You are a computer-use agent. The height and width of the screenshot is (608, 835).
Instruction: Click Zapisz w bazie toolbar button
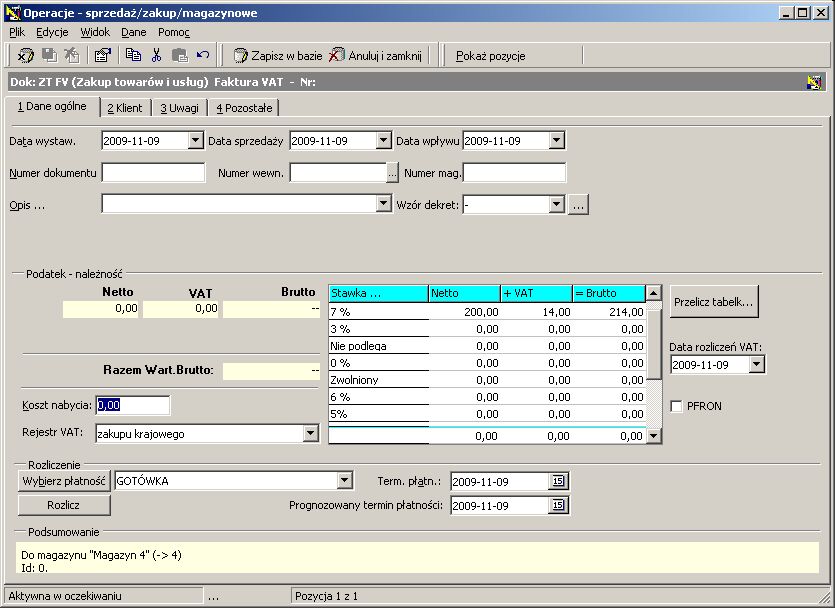(278, 55)
